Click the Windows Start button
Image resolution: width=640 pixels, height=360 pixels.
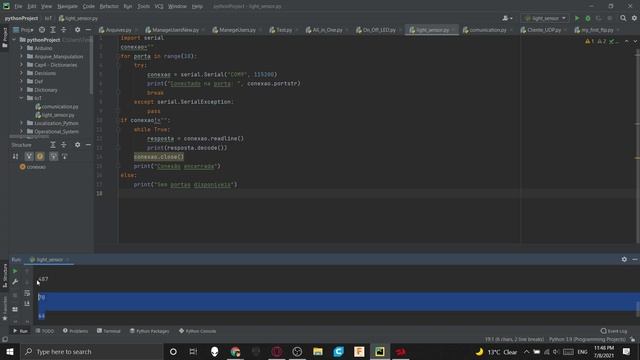click(10, 351)
